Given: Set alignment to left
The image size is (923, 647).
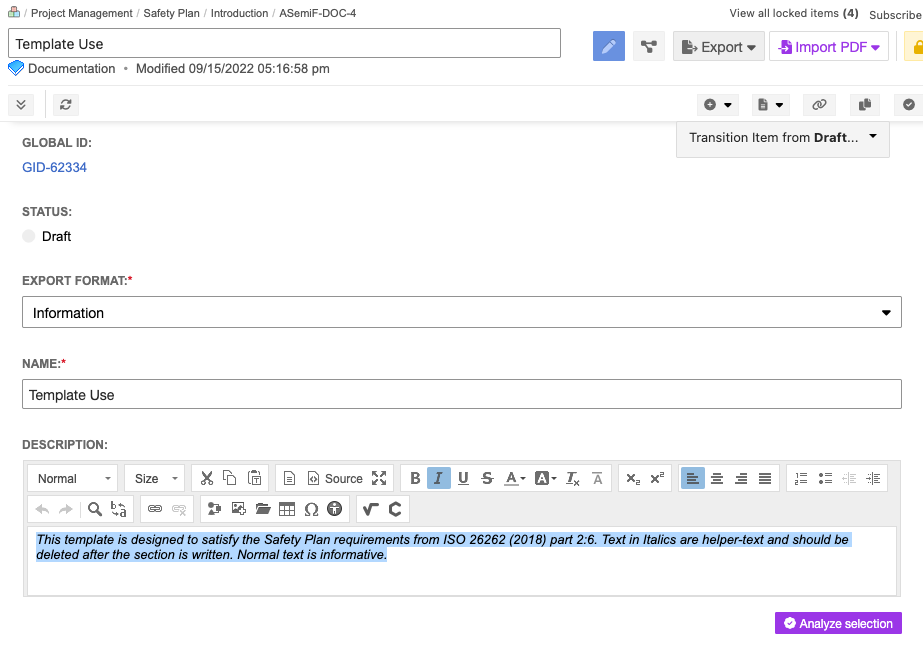Looking at the screenshot, I should pyautogui.click(x=693, y=479).
